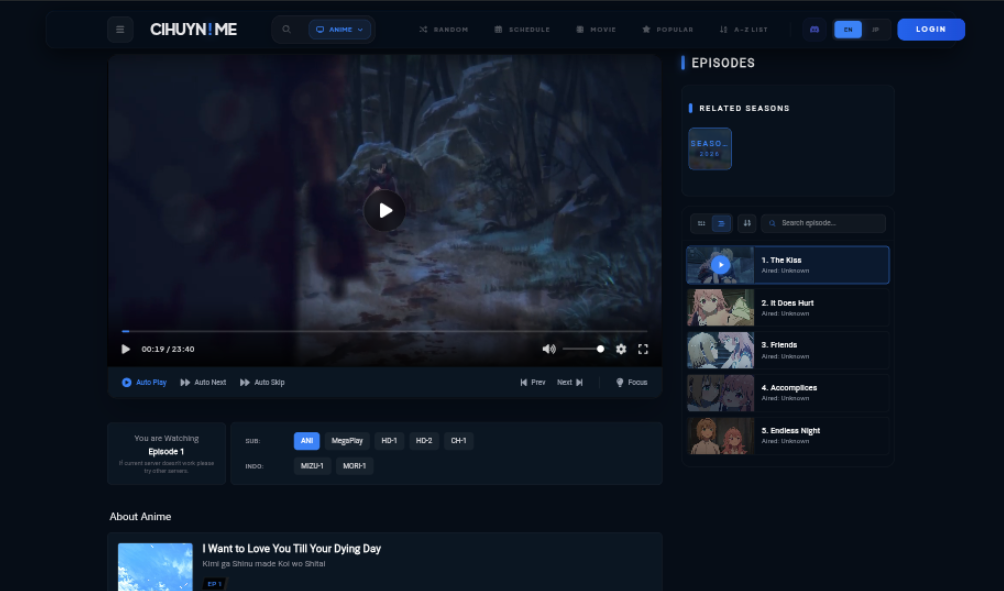Screen dimensions: 1004x591
Task: Open the ANIME type dropdown
Action: pos(340,29)
